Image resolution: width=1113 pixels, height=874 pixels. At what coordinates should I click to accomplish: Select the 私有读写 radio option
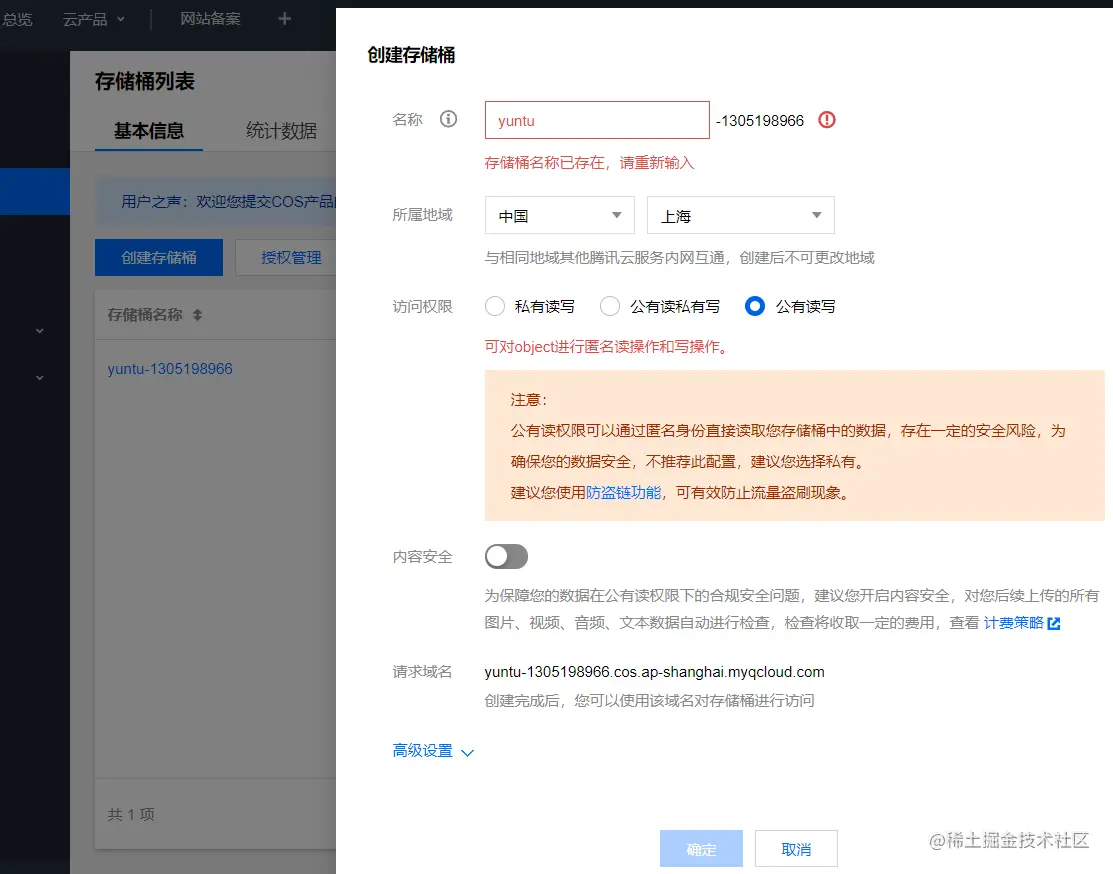495,306
